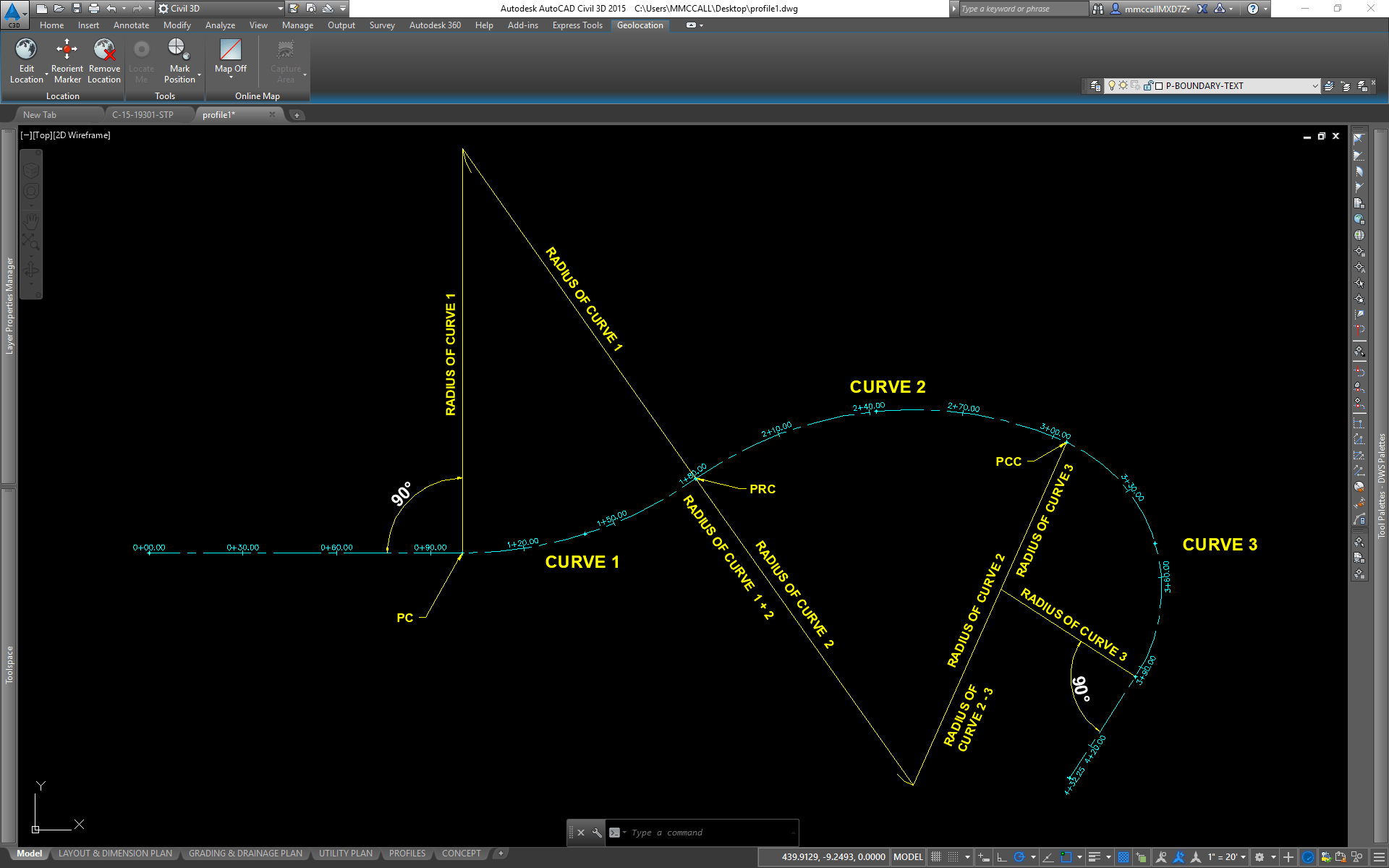Toggle the layer on/off lightbulb icon
Viewport: 1389px width, 868px height.
1112,86
